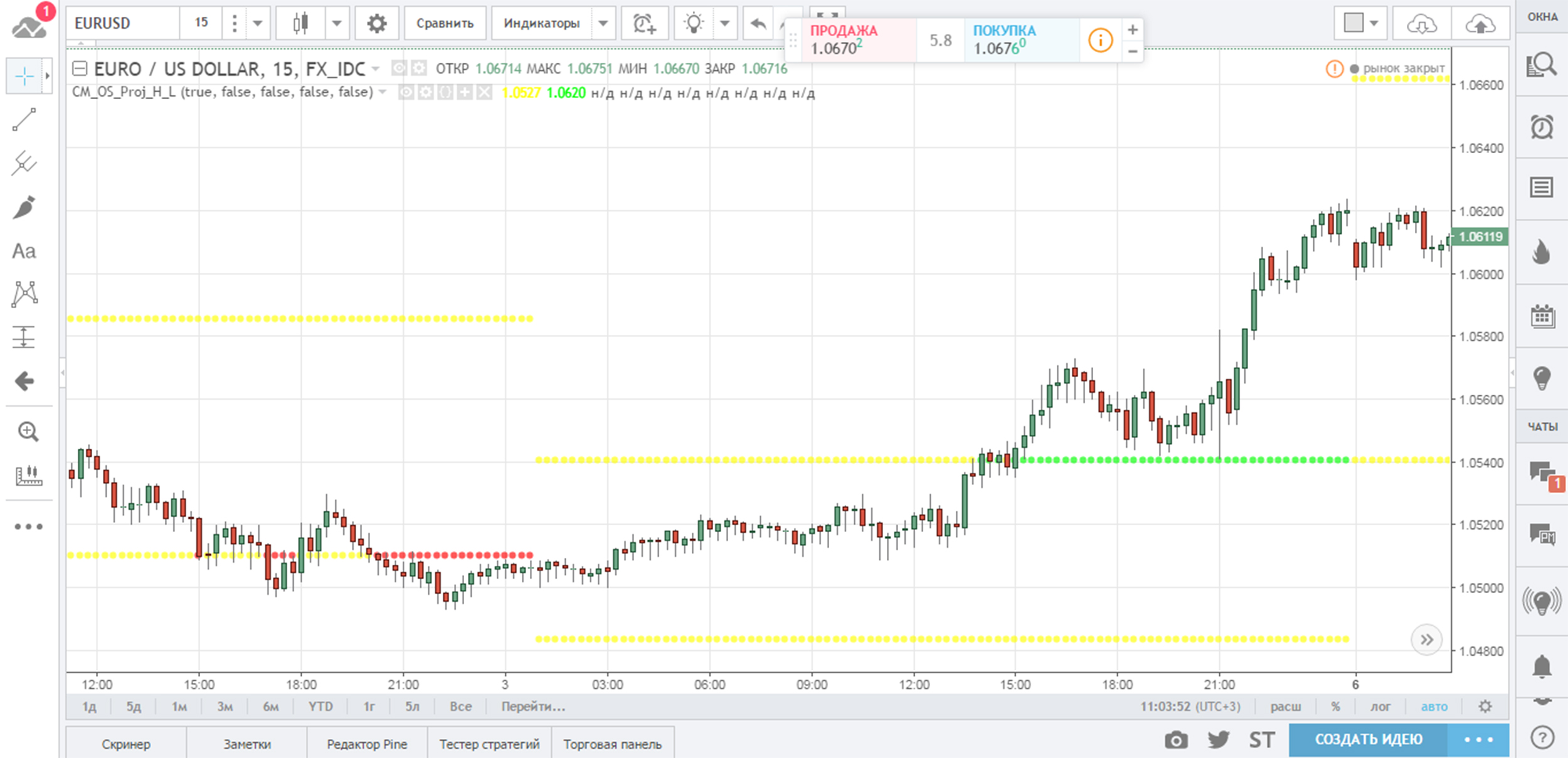
Task: Create an alert with the alarm clock icon
Action: 645,24
